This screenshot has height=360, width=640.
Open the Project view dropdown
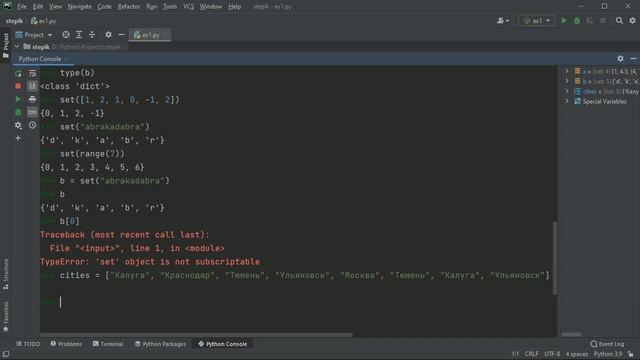pyautogui.click(x=34, y=35)
